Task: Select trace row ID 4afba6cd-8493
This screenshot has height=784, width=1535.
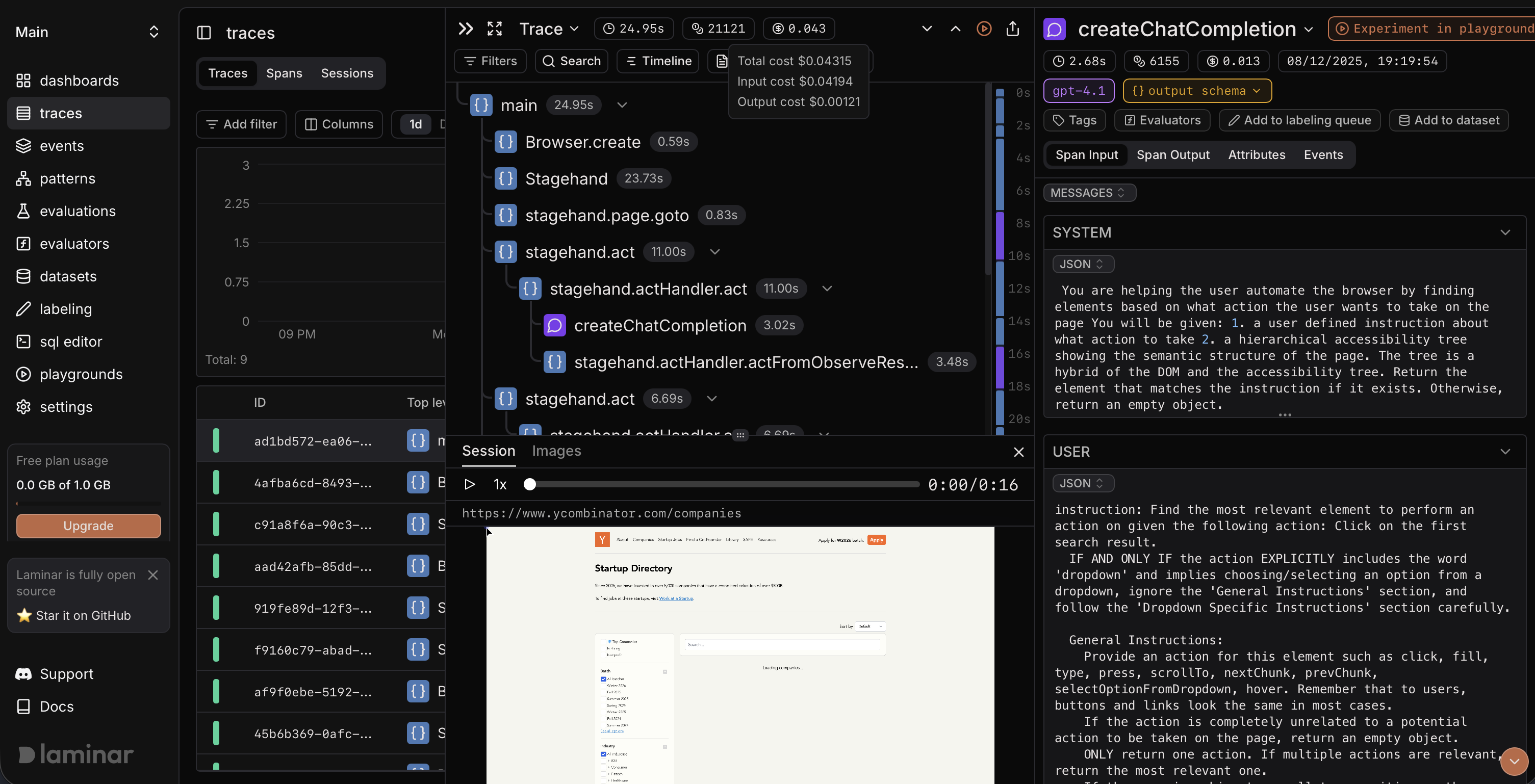Action: click(312, 483)
